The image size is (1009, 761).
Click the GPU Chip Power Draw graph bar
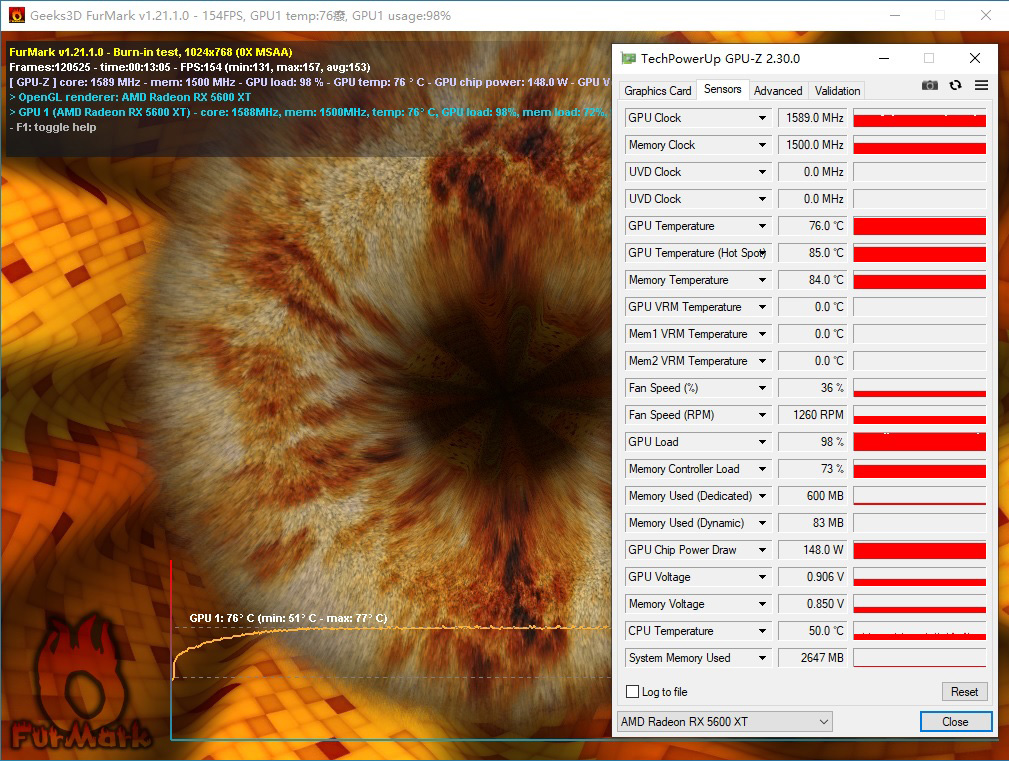pos(919,550)
